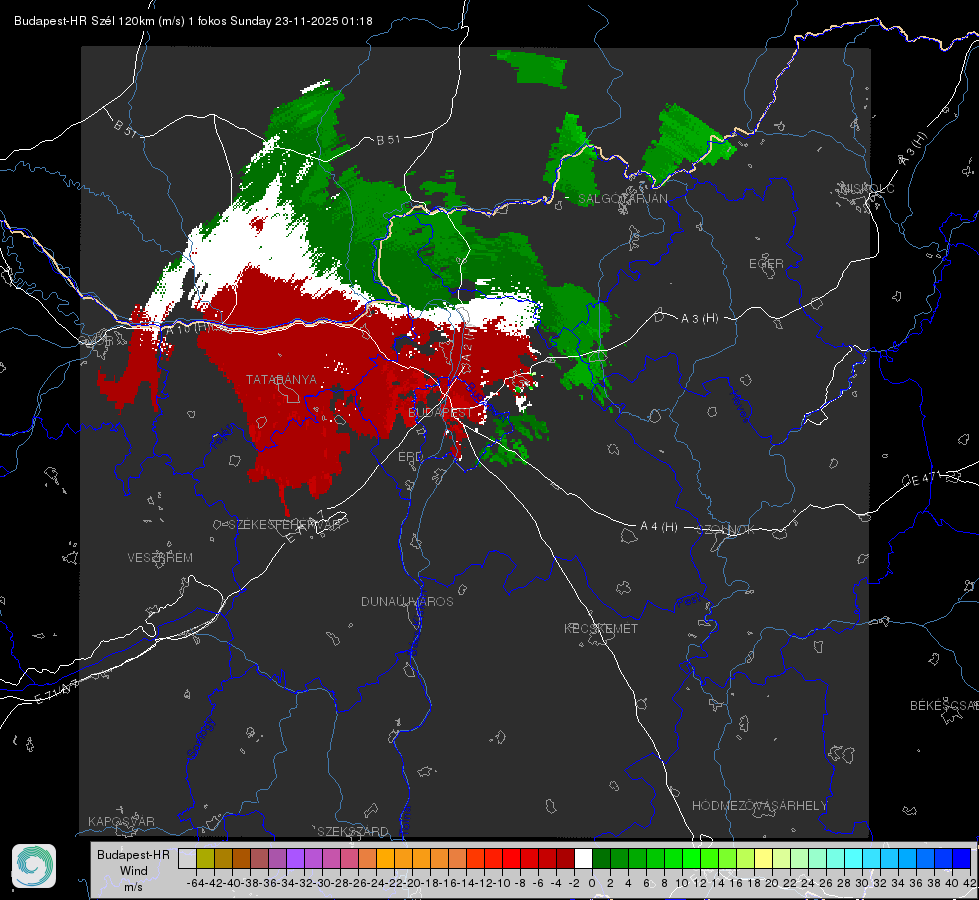The image size is (979, 900).
Task: Click the BEKESCSABA city label
Action: coord(944,706)
